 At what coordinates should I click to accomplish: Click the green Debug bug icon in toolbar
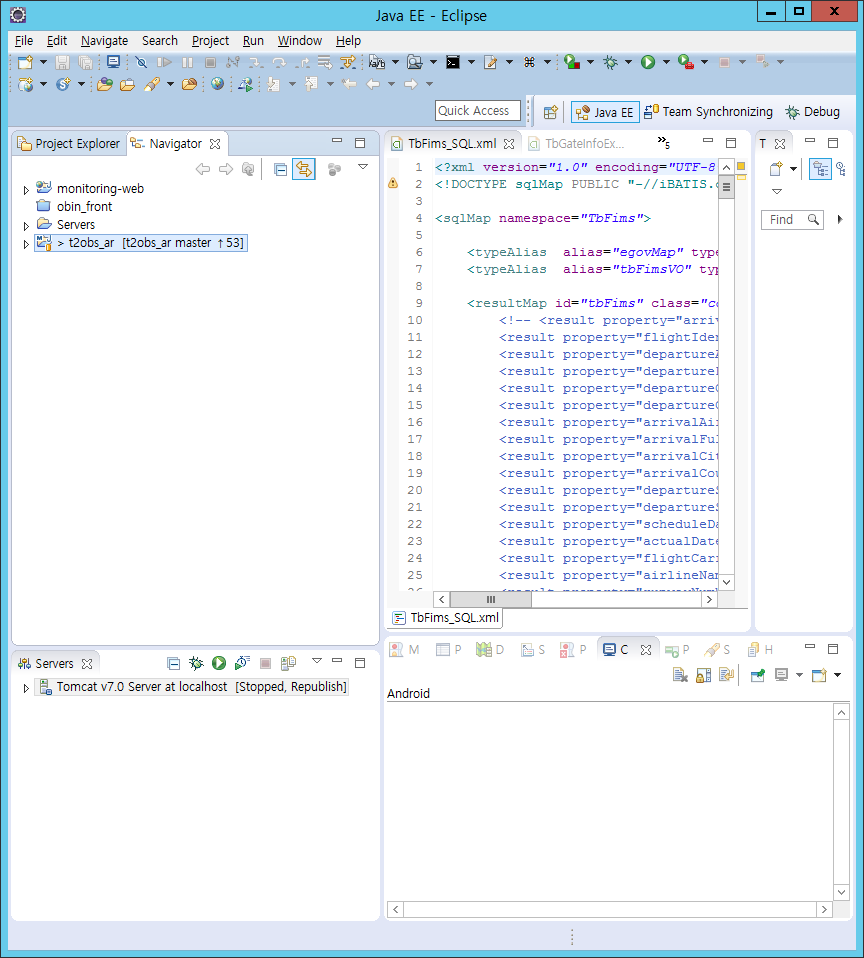click(x=610, y=62)
